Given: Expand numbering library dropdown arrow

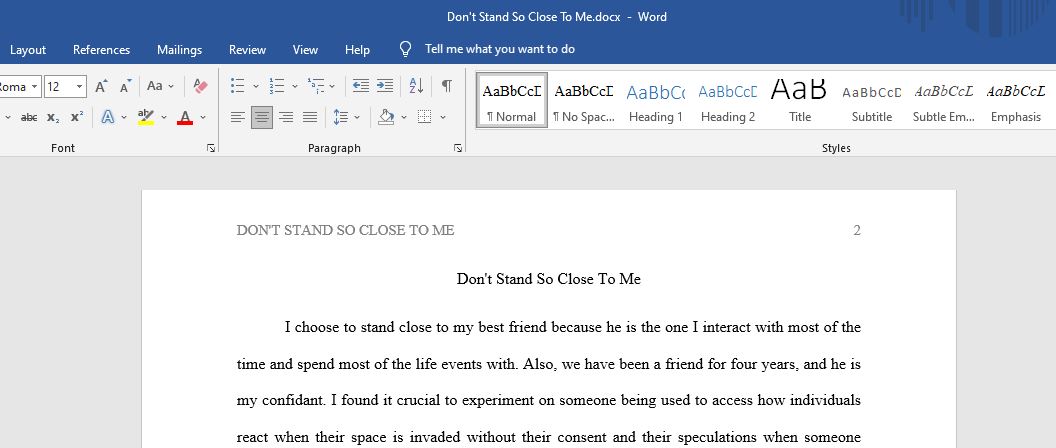Looking at the screenshot, I should [294, 87].
